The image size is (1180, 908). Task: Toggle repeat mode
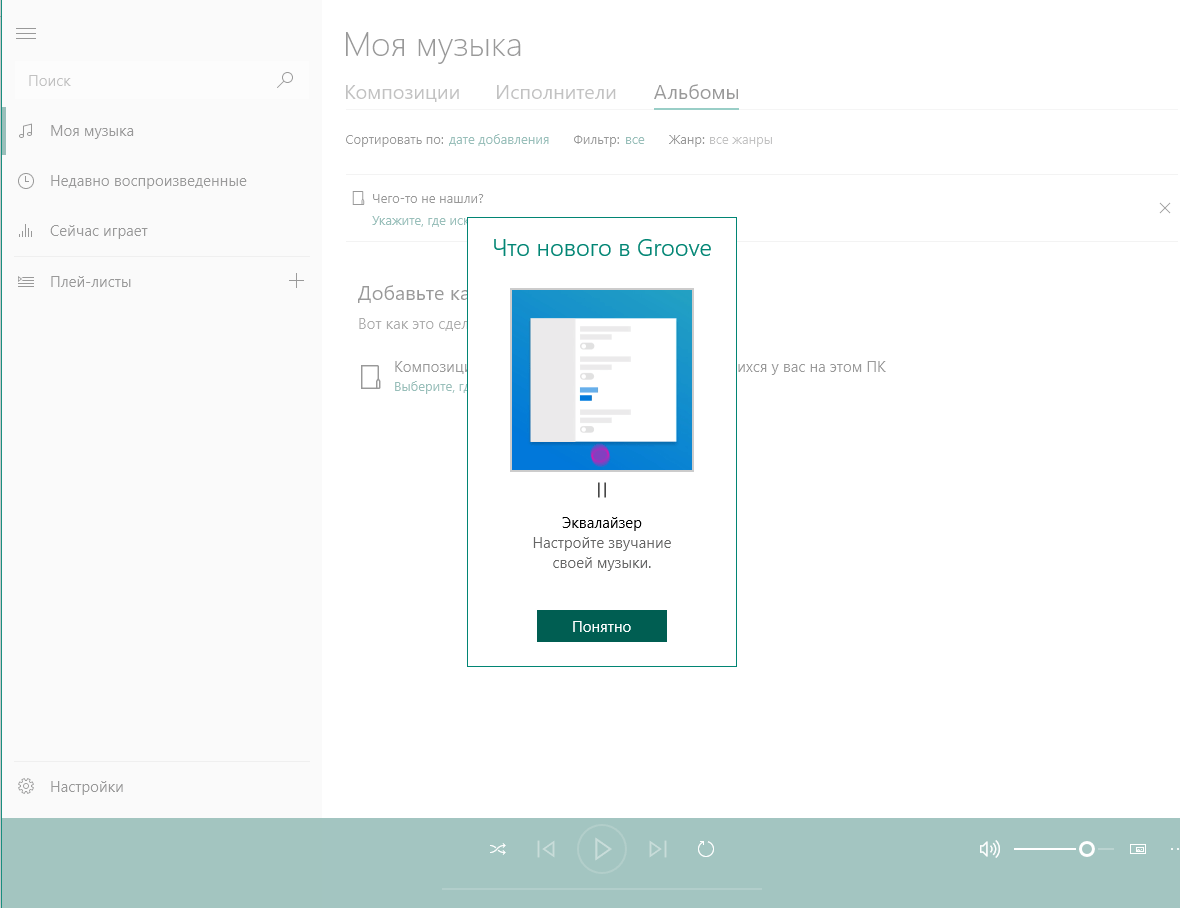[705, 849]
